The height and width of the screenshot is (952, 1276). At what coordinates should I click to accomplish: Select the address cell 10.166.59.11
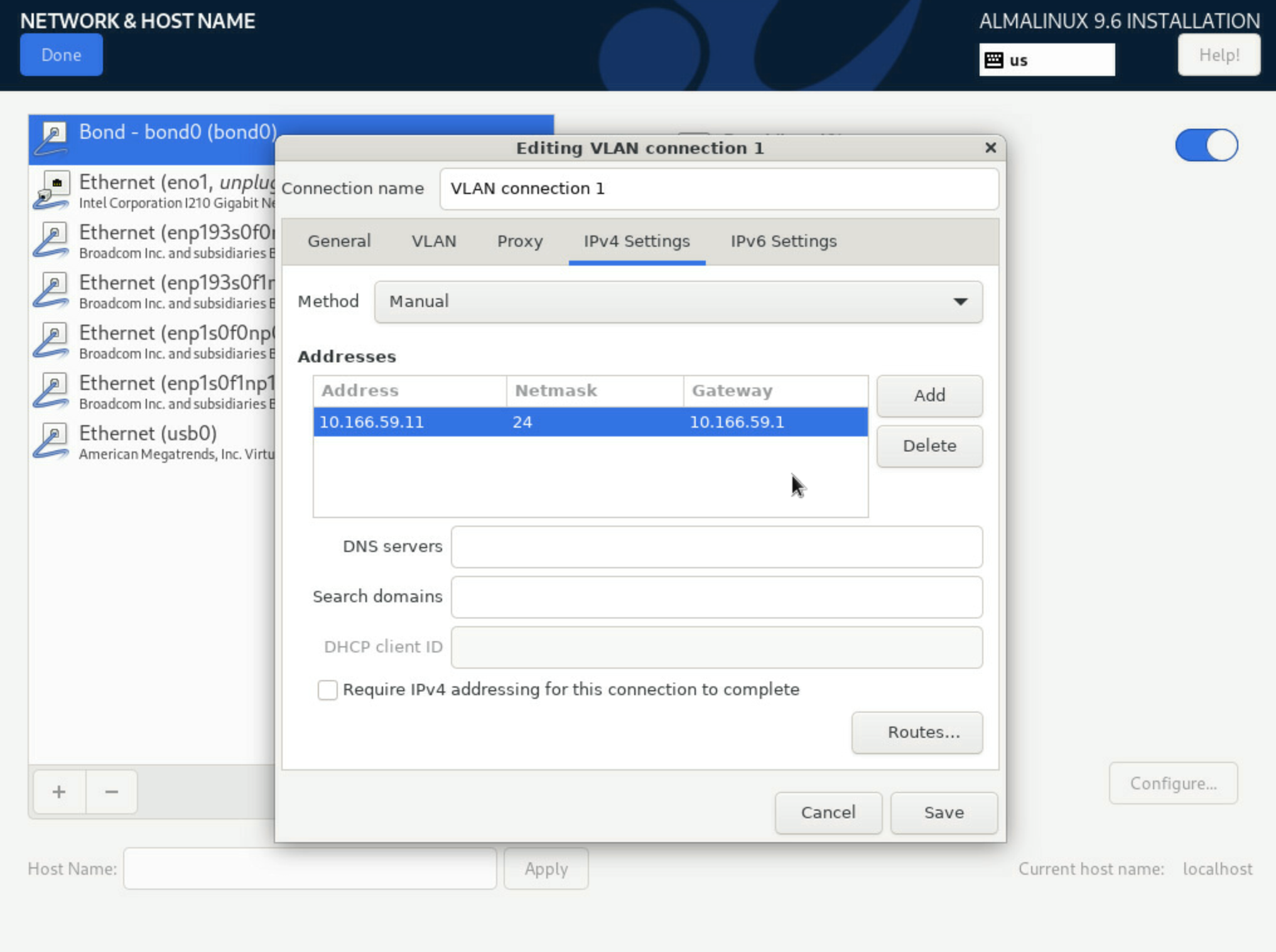tap(409, 422)
